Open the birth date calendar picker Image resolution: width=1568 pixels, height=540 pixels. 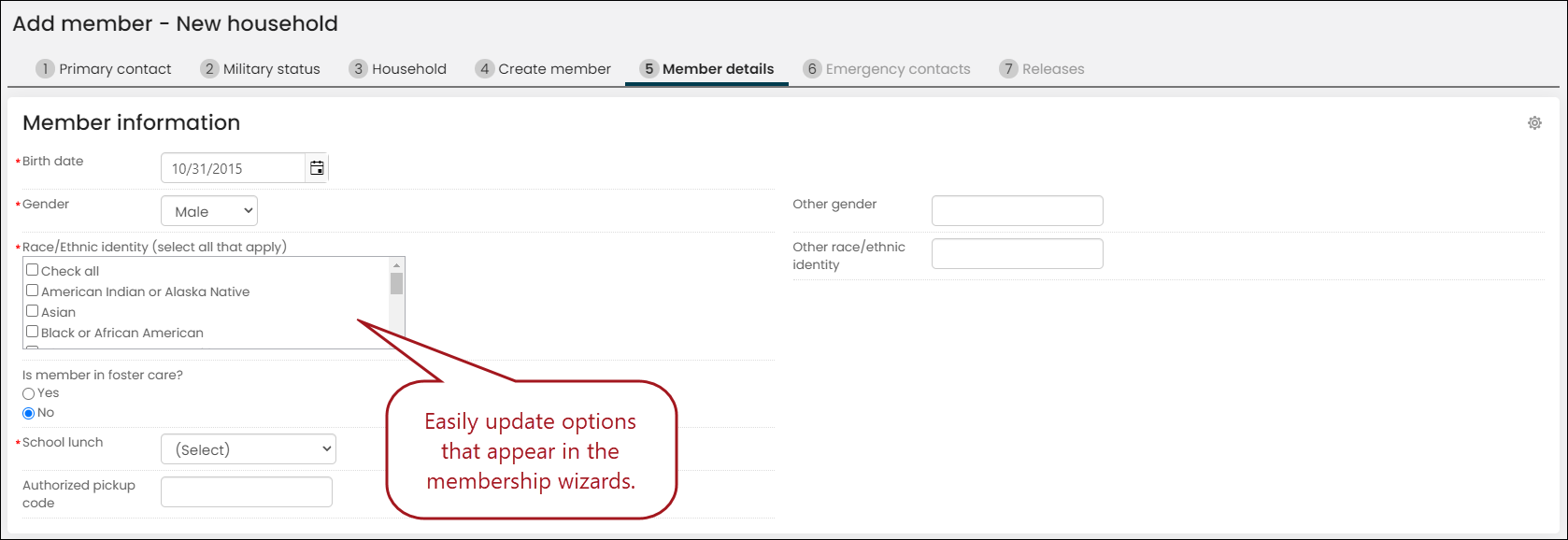(317, 168)
